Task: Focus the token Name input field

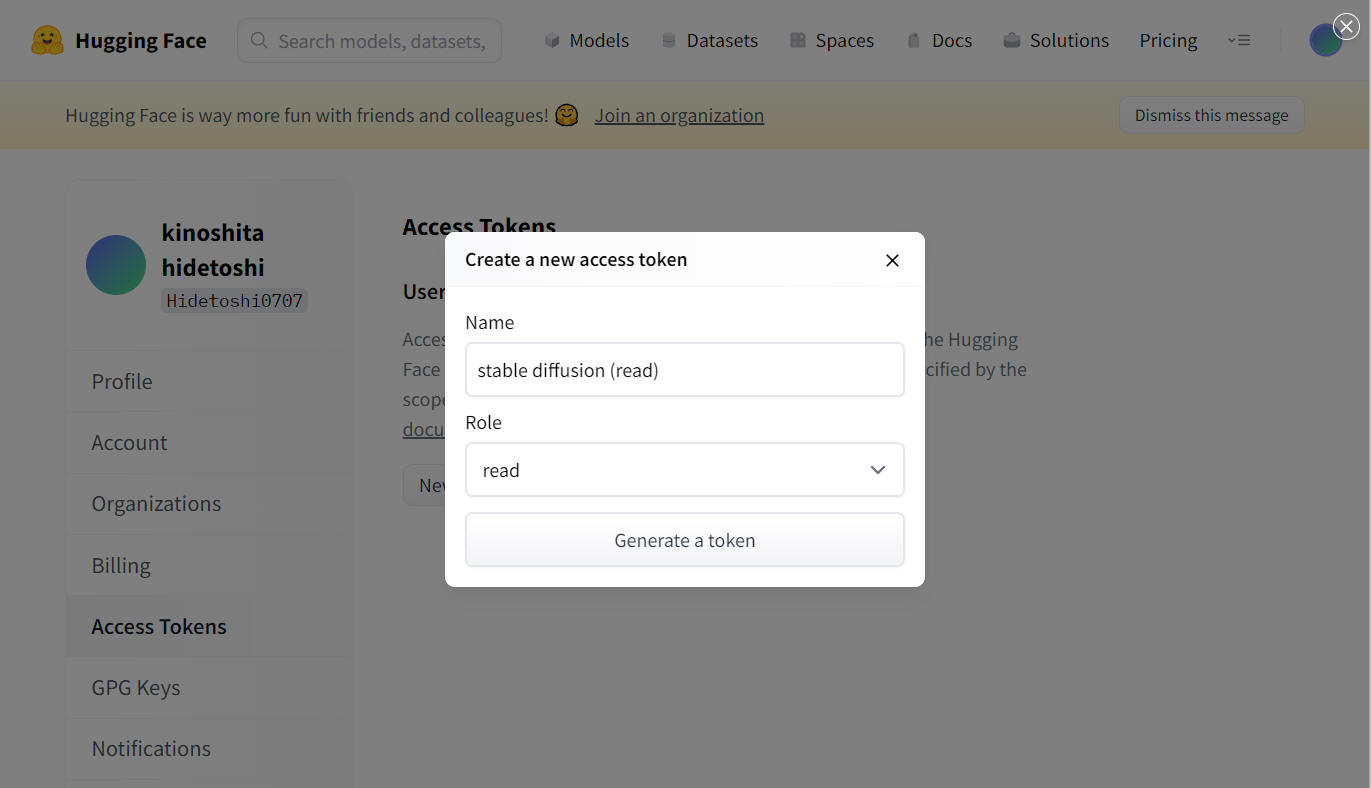Action: (x=685, y=370)
